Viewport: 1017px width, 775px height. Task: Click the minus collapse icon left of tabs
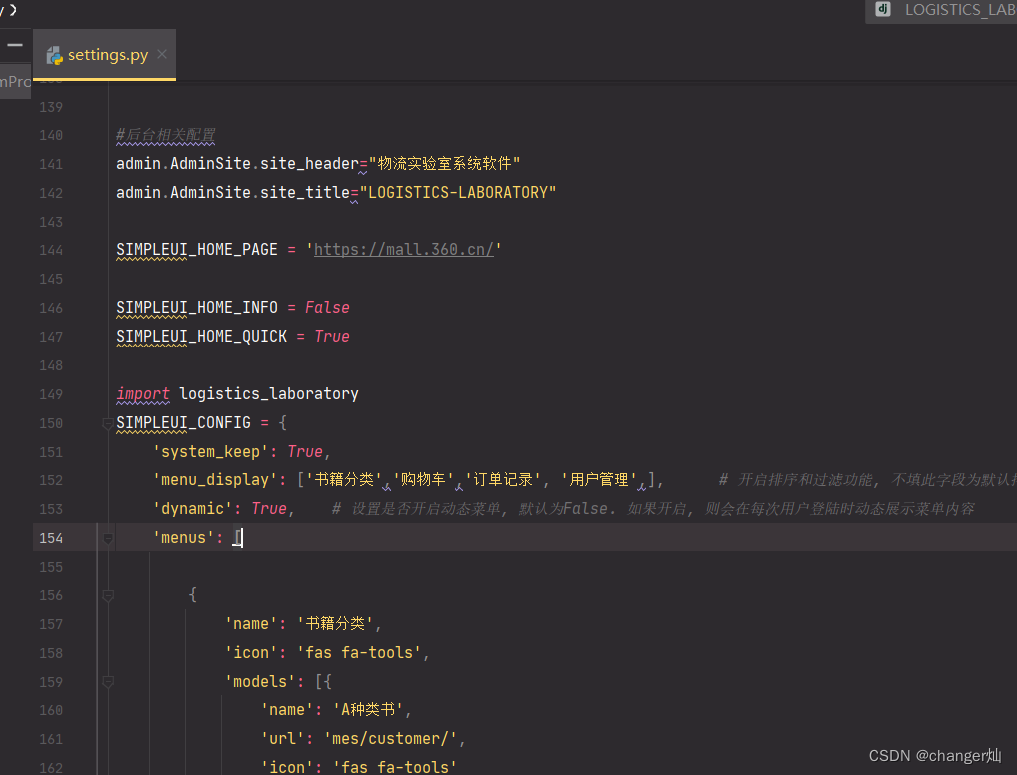tap(14, 46)
